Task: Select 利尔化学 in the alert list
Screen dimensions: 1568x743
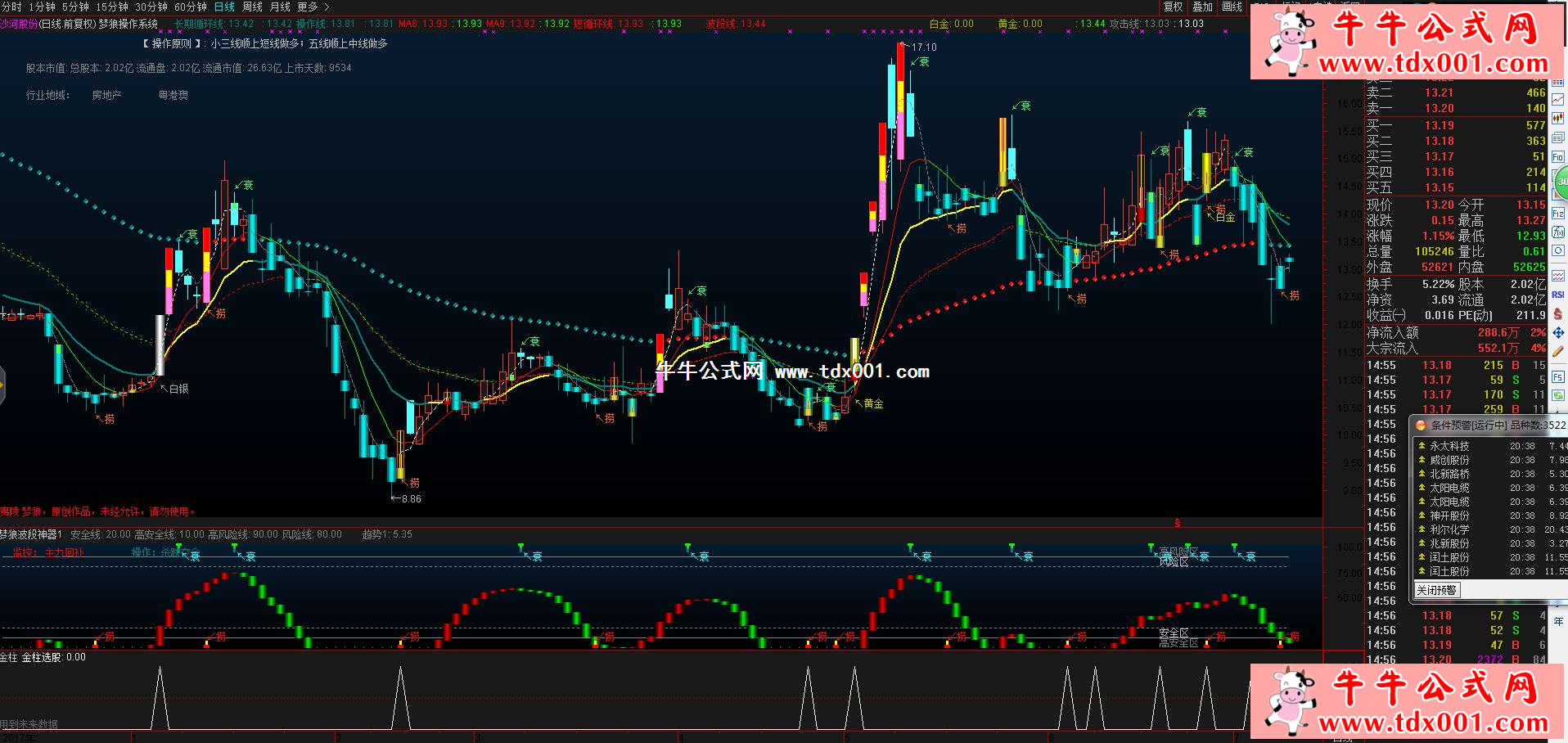Action: [x=1449, y=529]
